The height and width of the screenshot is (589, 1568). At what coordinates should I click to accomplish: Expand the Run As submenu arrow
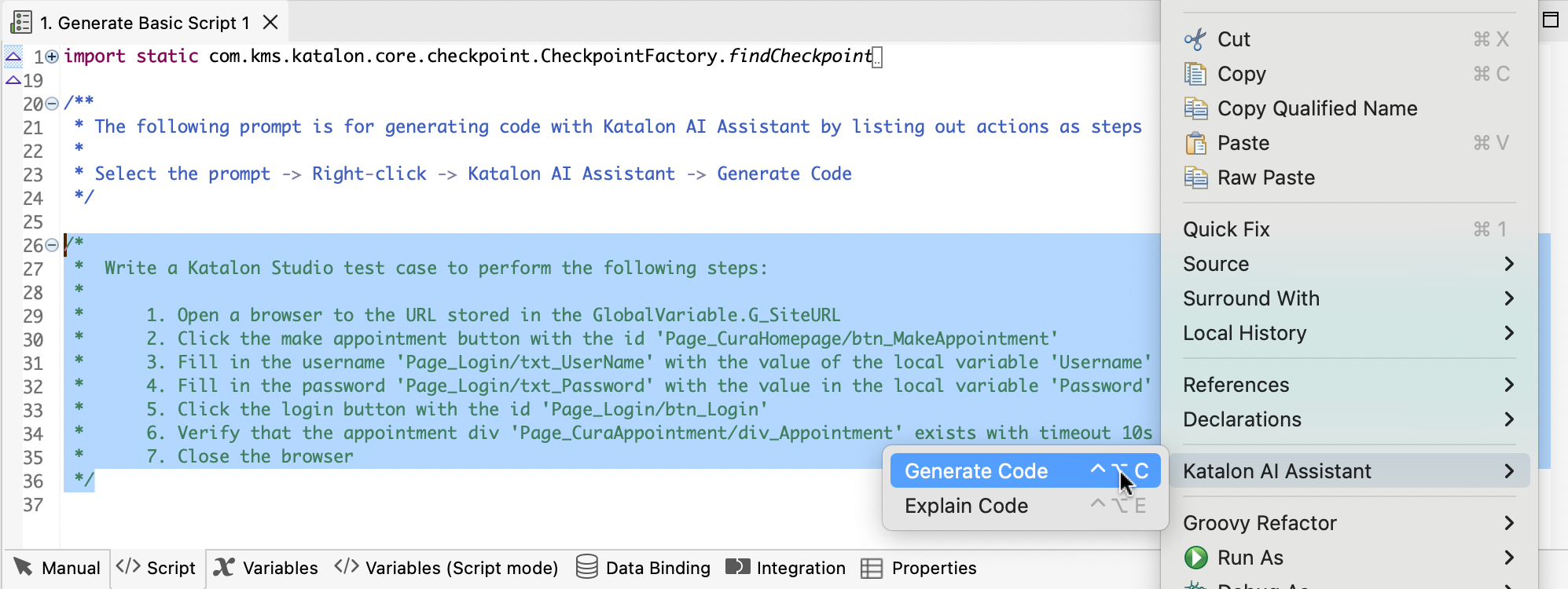coord(1508,558)
